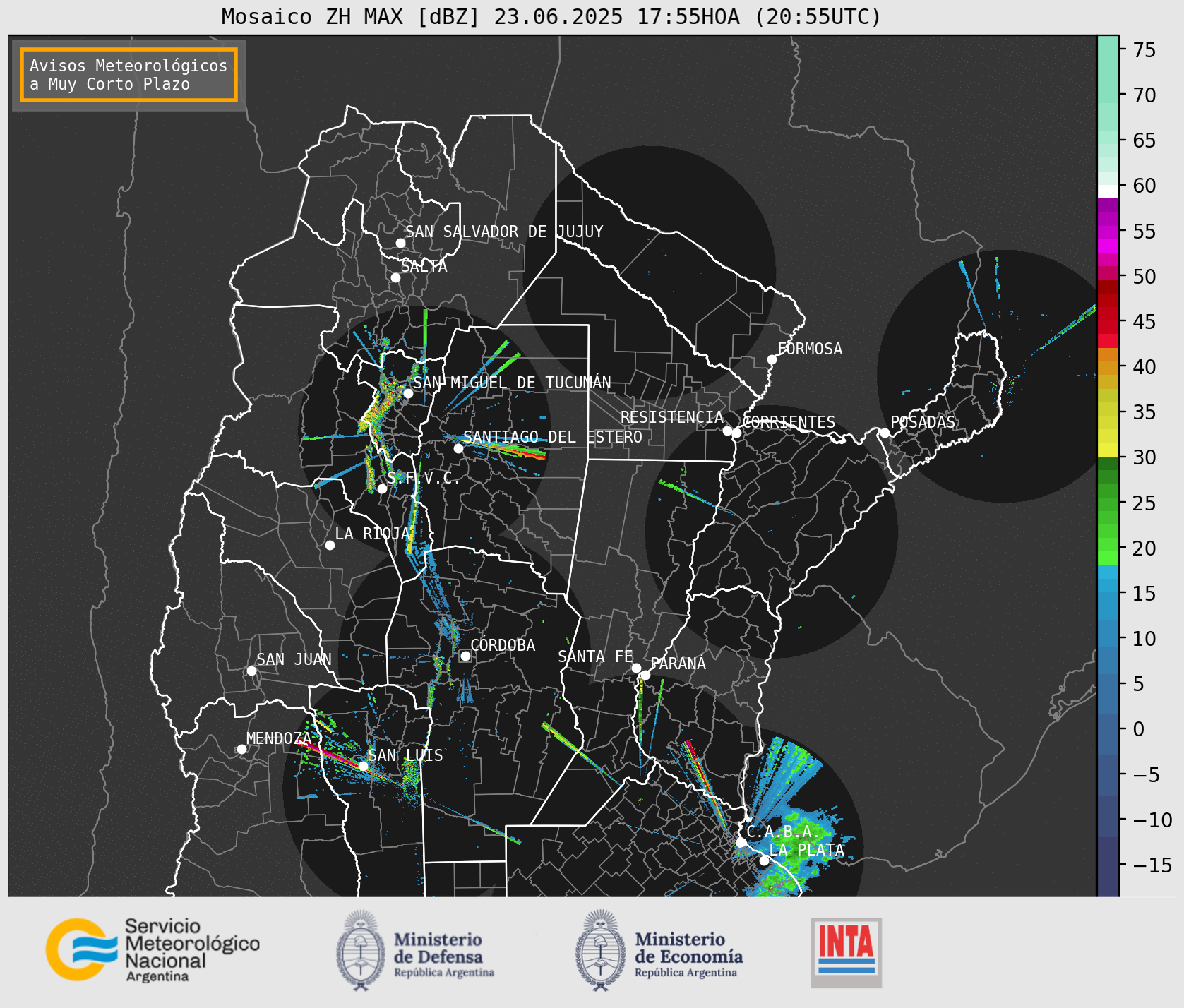Select the San Luis city marker
Image resolution: width=1184 pixels, height=1008 pixels.
(363, 766)
